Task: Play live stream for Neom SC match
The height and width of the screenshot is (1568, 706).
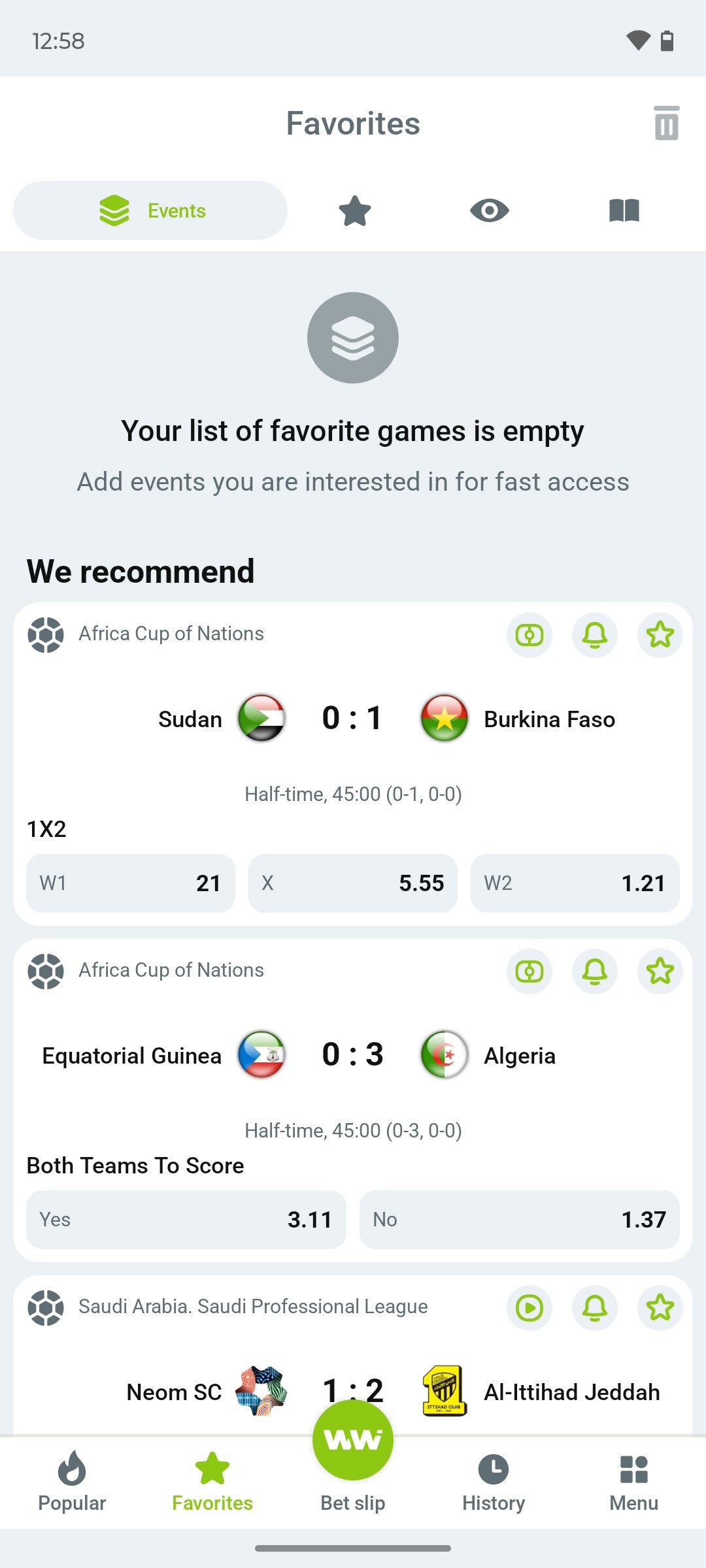Action: (529, 1307)
